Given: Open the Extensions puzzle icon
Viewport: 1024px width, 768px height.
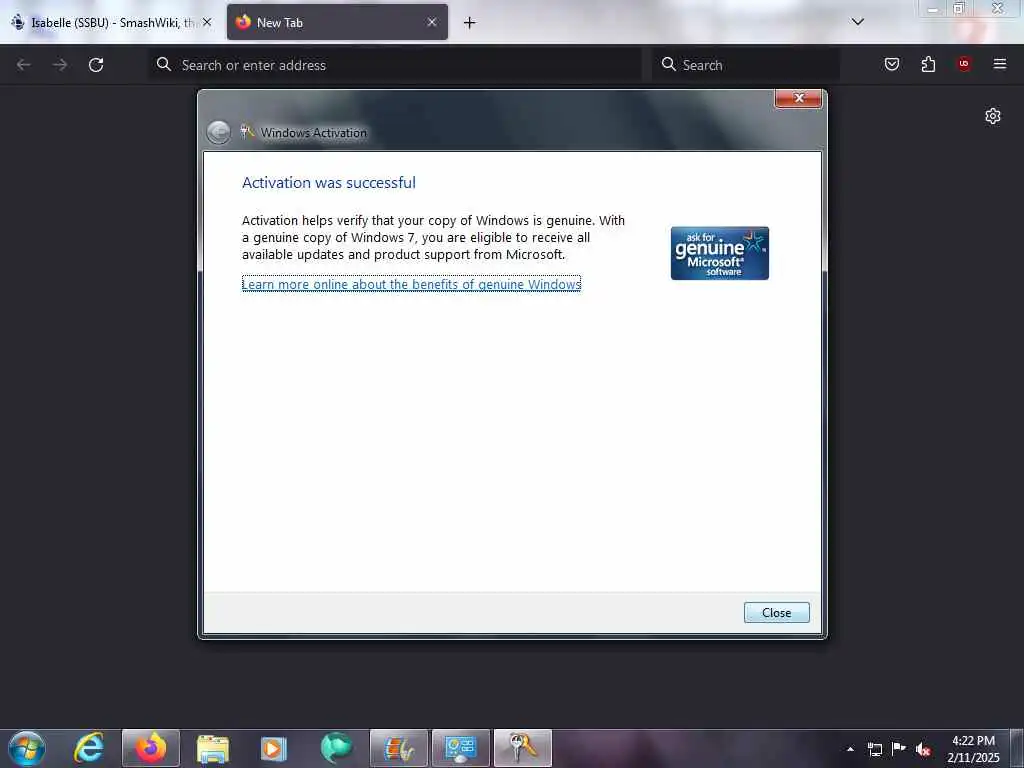Looking at the screenshot, I should pos(928,64).
